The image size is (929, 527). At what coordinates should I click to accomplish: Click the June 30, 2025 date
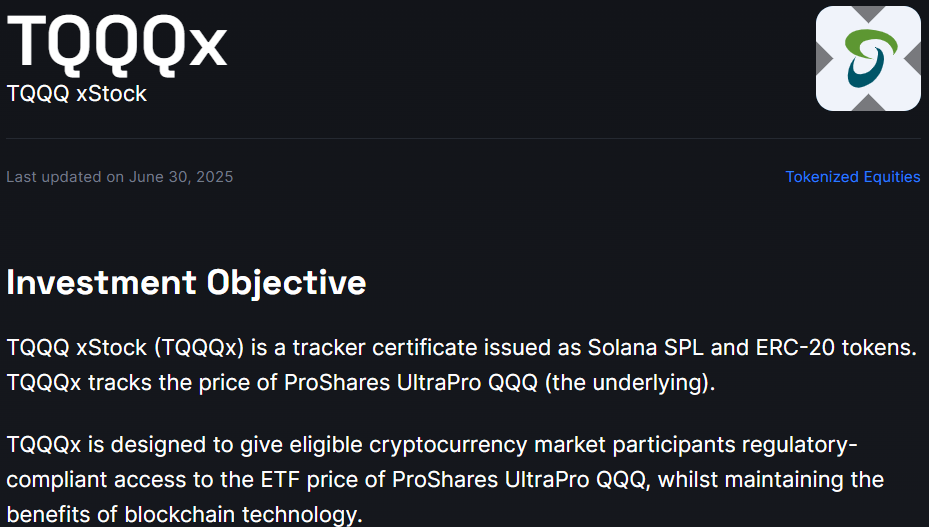pyautogui.click(x=181, y=177)
